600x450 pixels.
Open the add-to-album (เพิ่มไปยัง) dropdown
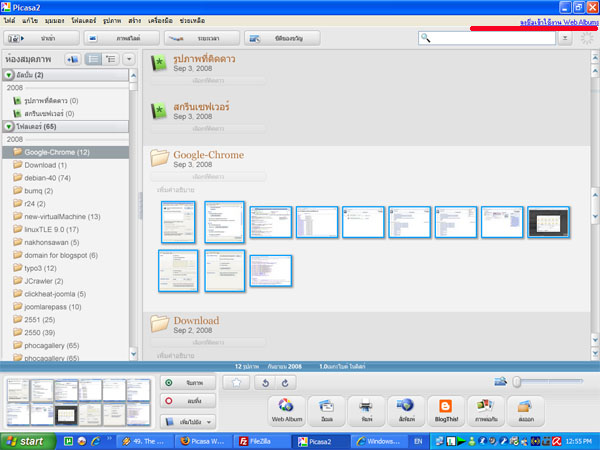pos(188,422)
